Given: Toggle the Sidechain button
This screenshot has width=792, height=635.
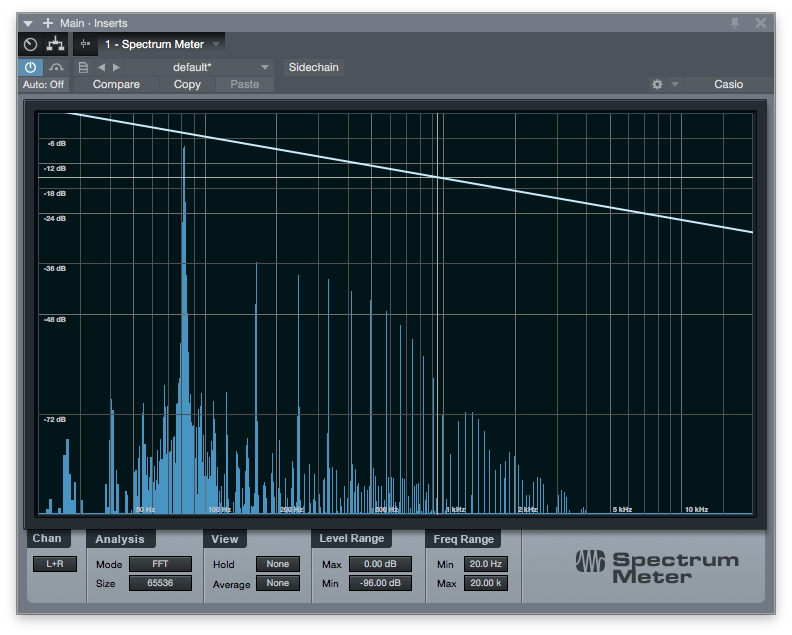Looking at the screenshot, I should coord(313,67).
